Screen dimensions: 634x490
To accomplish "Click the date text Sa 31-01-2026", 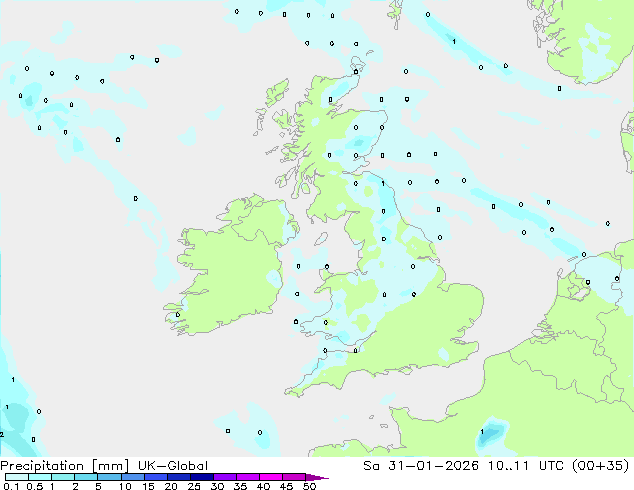I will pos(421,466).
